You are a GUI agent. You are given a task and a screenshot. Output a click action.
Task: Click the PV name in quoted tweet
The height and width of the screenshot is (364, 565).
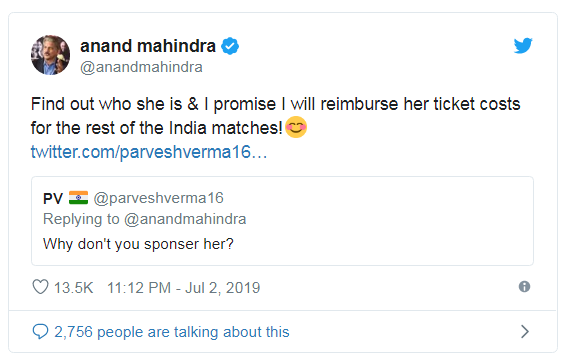tap(53, 198)
